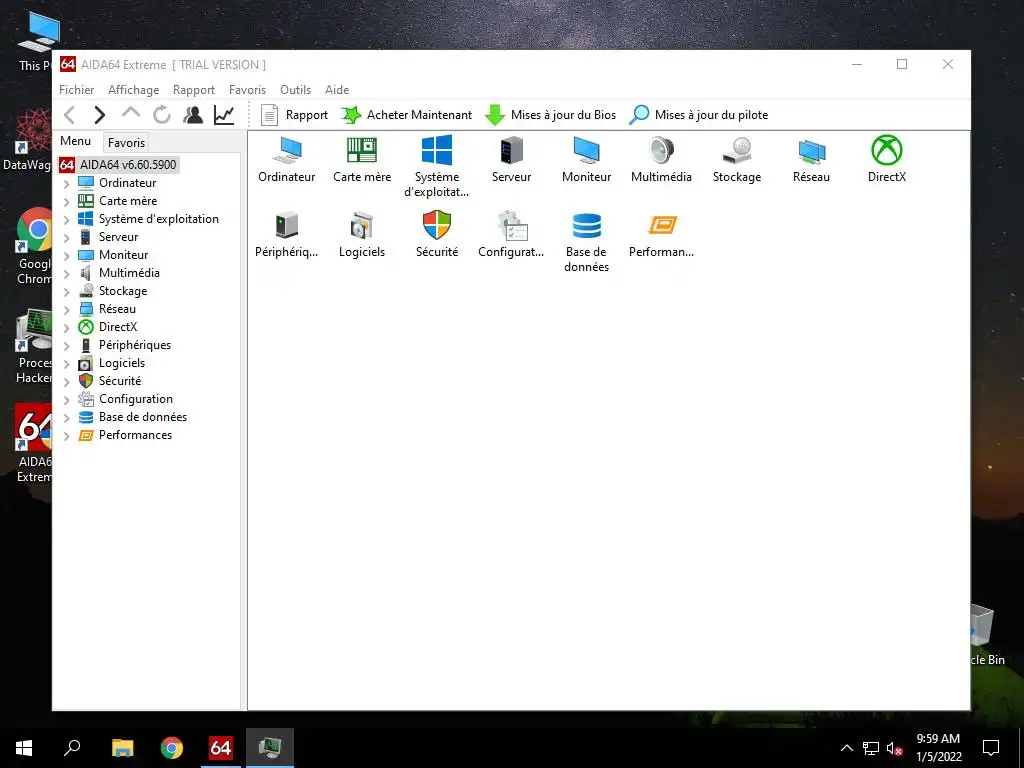Screen dimensions: 1024x768
Task: Click the forward navigation arrow
Action: click(99, 115)
